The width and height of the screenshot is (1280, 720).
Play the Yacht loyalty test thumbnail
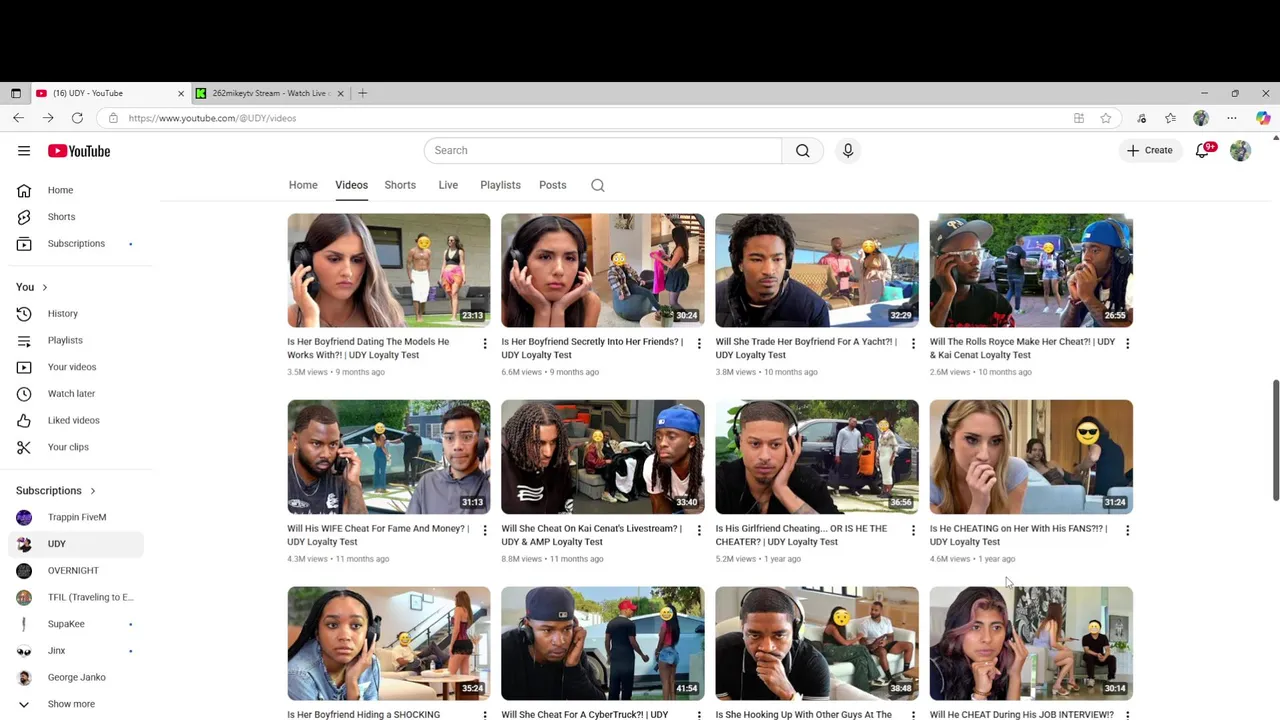click(x=817, y=270)
